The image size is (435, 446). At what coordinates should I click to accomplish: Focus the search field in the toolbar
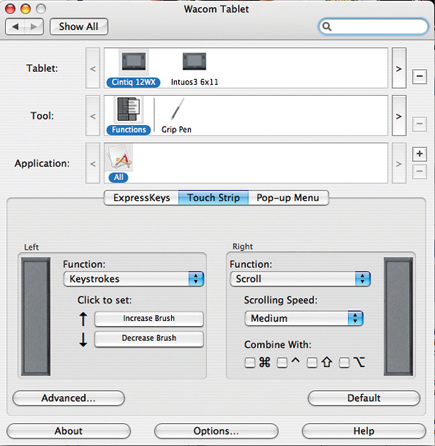(373, 27)
